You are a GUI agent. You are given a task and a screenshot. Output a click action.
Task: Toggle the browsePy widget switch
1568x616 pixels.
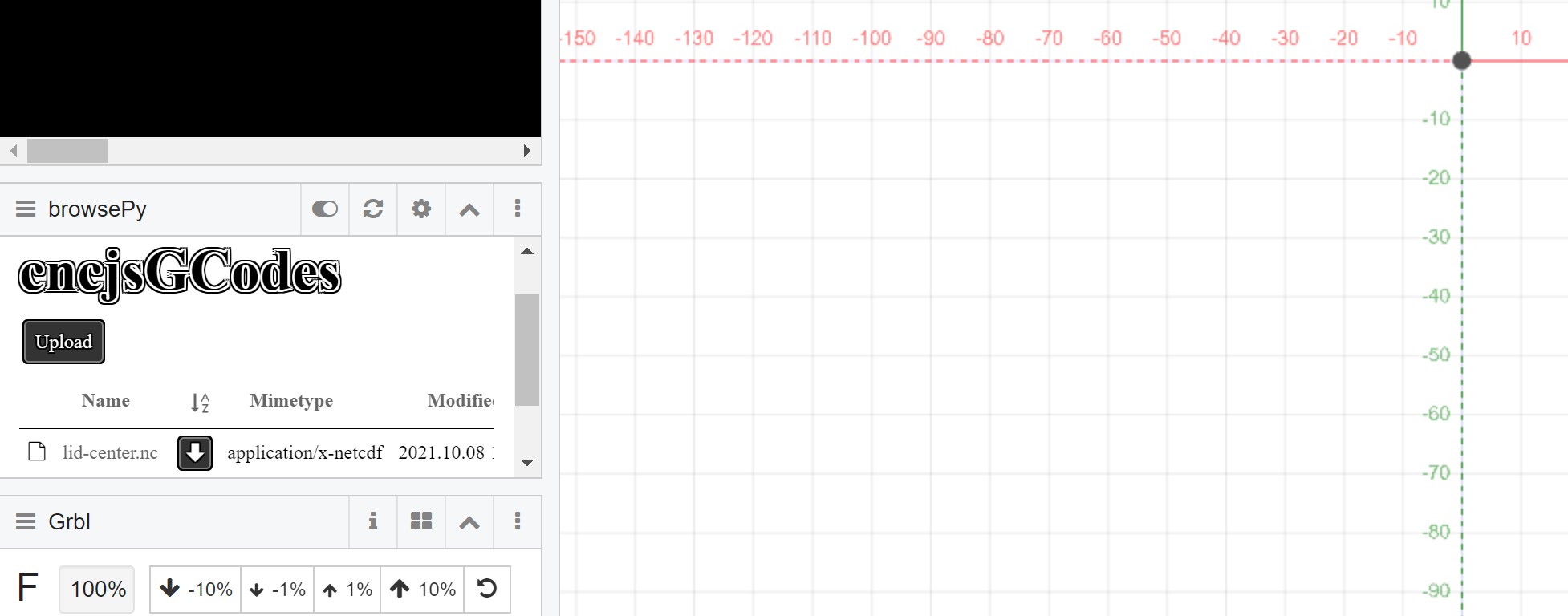(325, 209)
